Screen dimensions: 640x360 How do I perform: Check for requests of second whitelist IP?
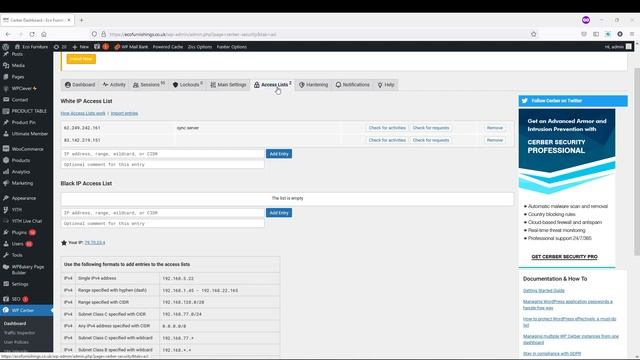tap(431, 140)
